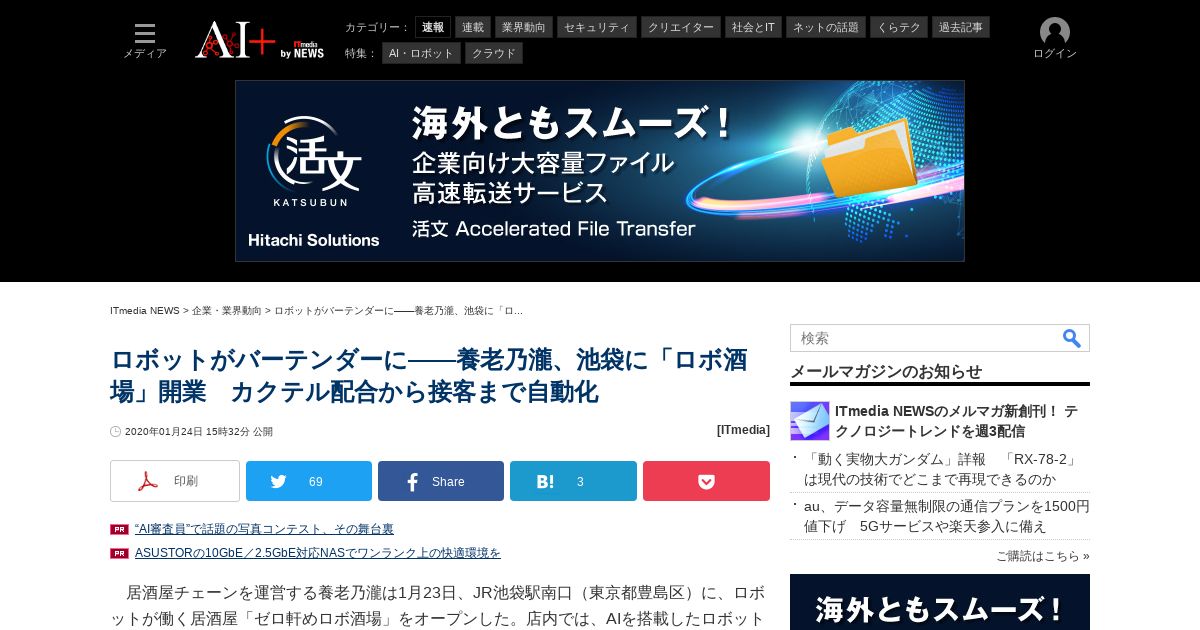The height and width of the screenshot is (630, 1200).
Task: Share the article on Facebook
Action: [441, 481]
